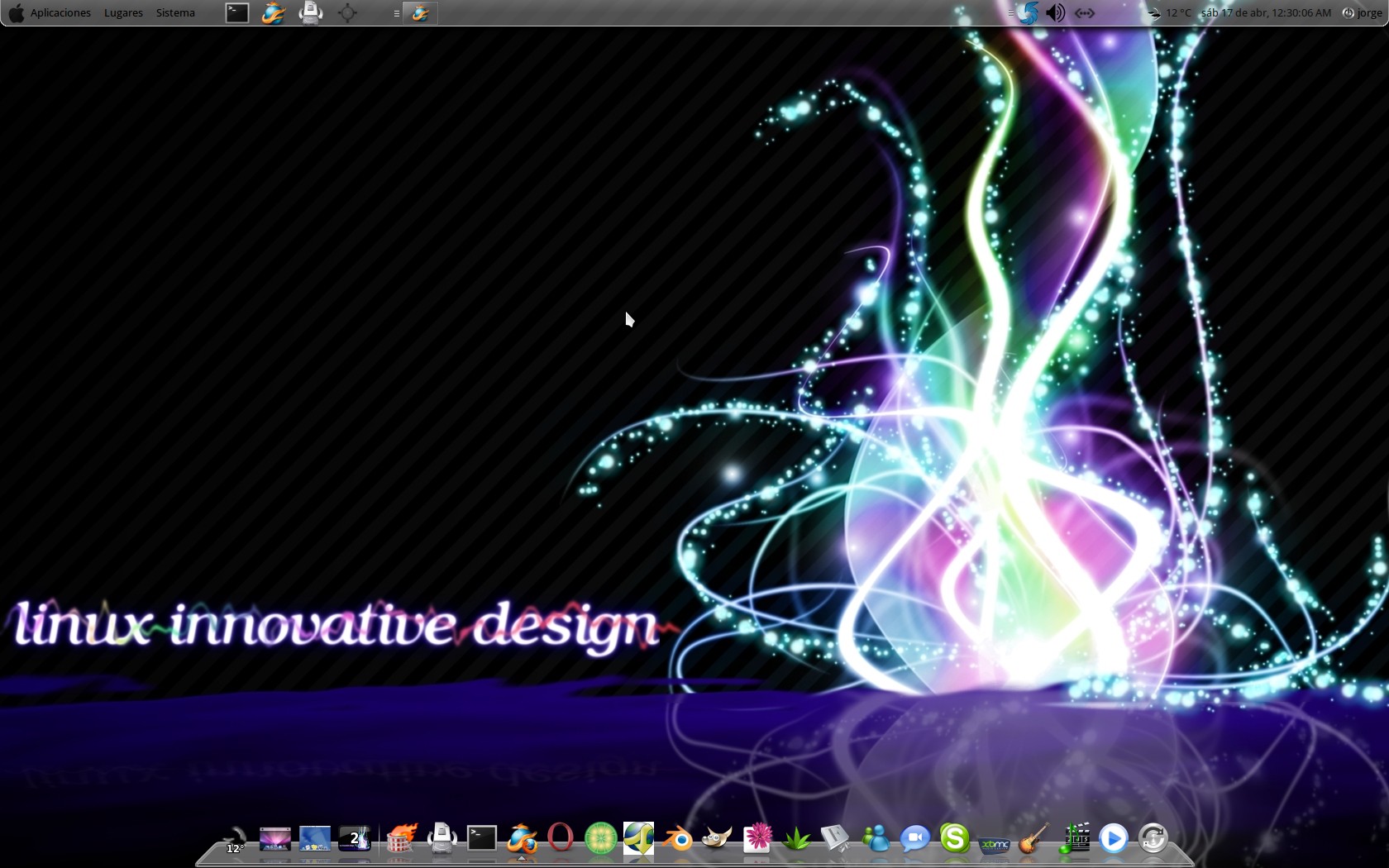The image size is (1389, 868).
Task: Open the network connection indicator
Action: tap(1085, 12)
